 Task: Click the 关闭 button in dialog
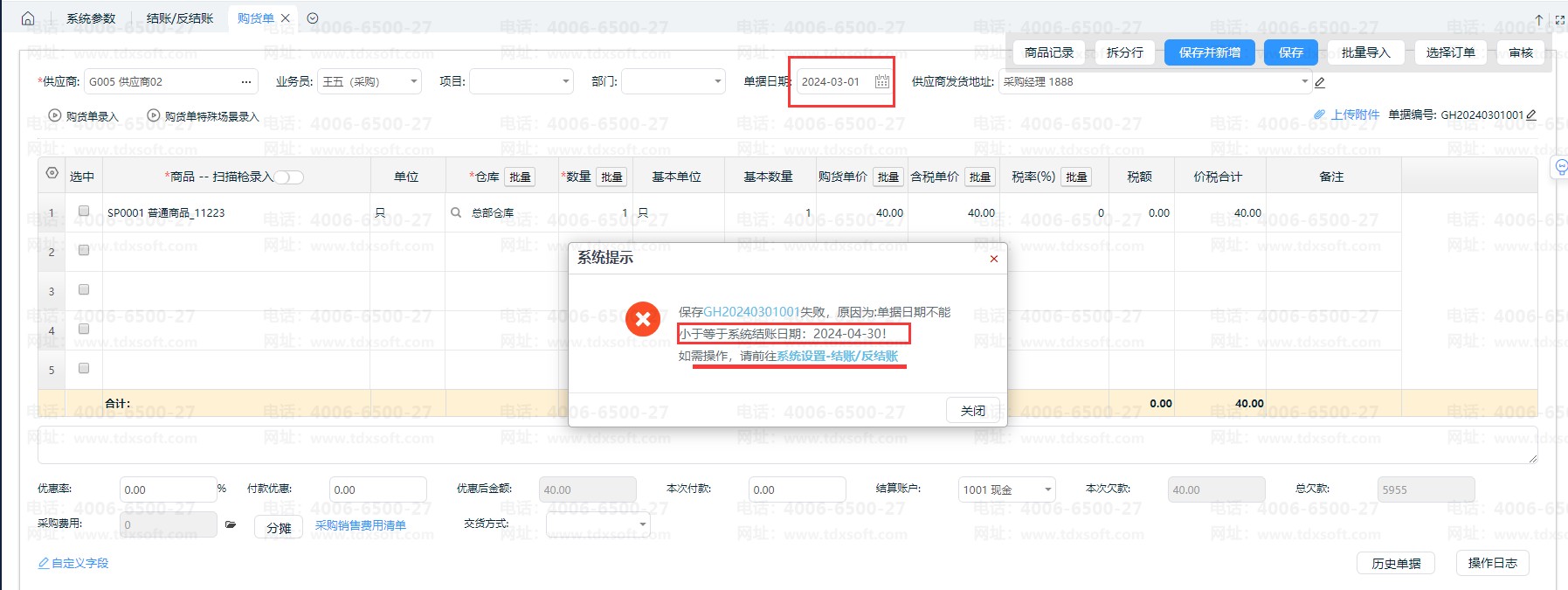click(x=972, y=411)
